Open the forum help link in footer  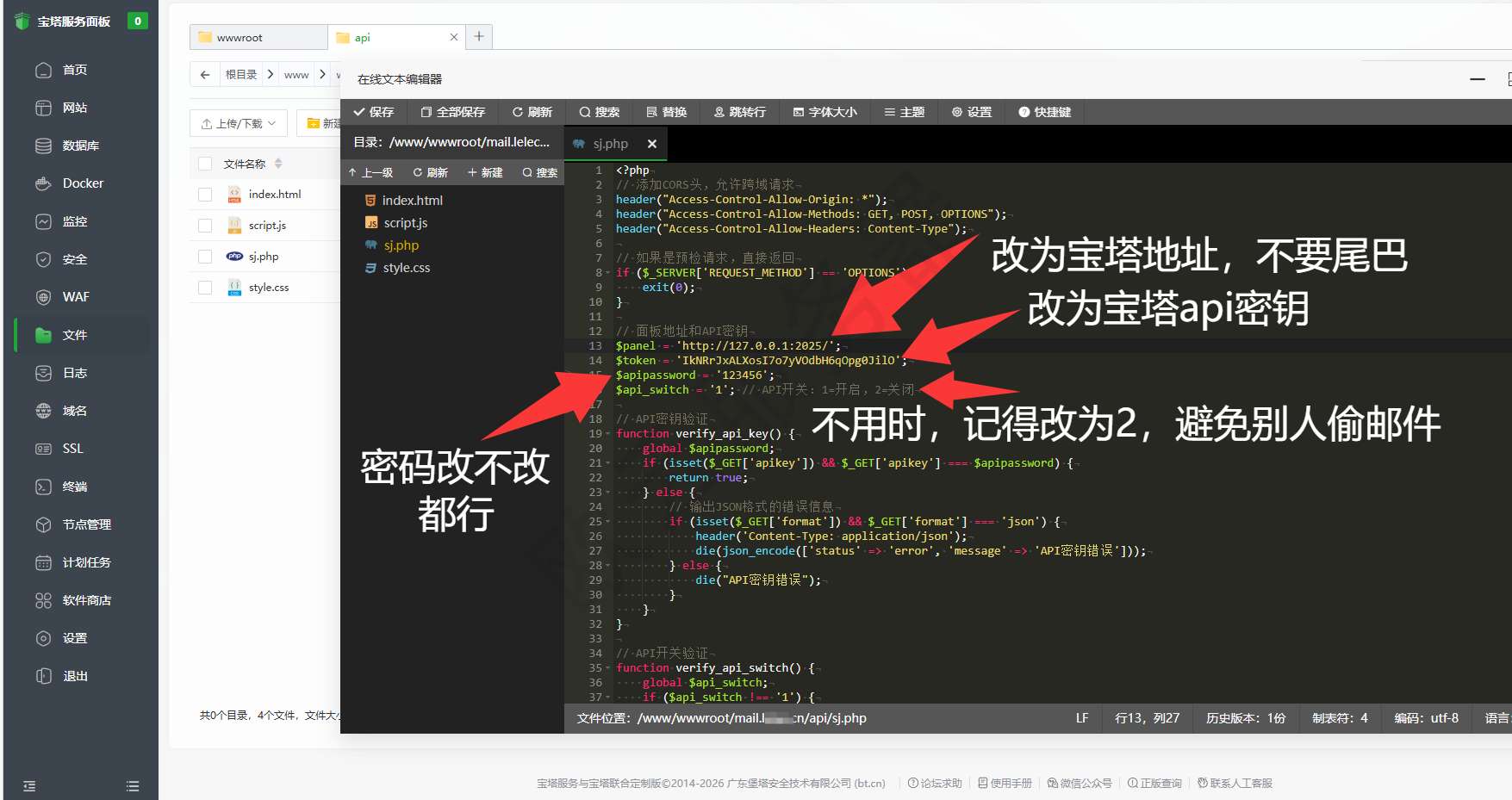tap(935, 783)
